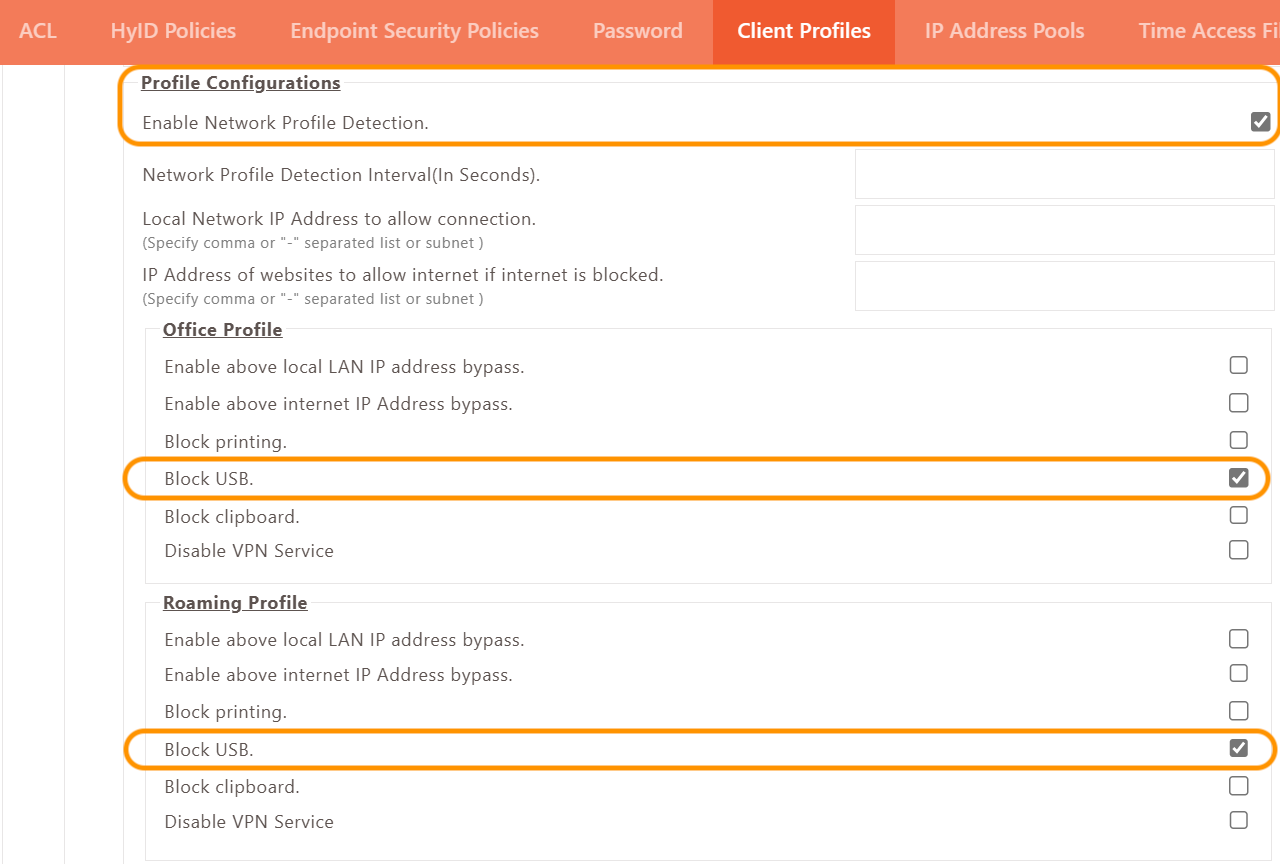
Task: Open the ACL tab
Action: 38,31
